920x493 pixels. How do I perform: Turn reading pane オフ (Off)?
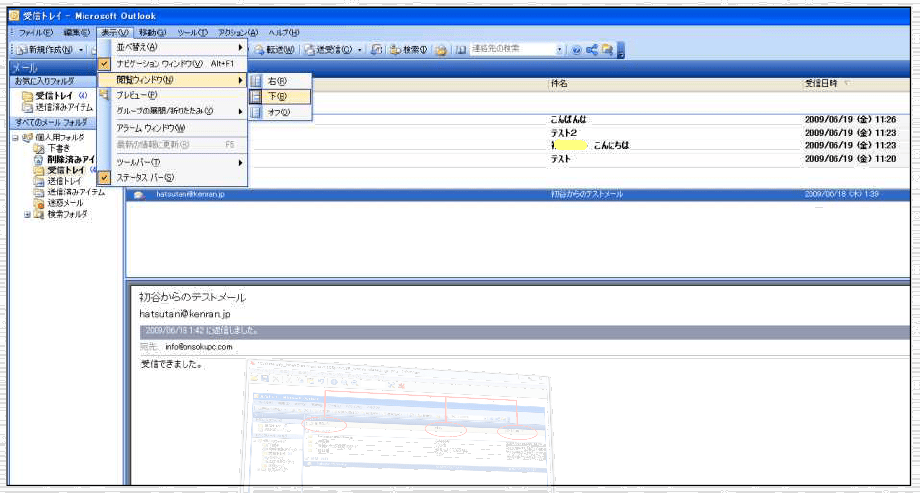click(x=280, y=112)
